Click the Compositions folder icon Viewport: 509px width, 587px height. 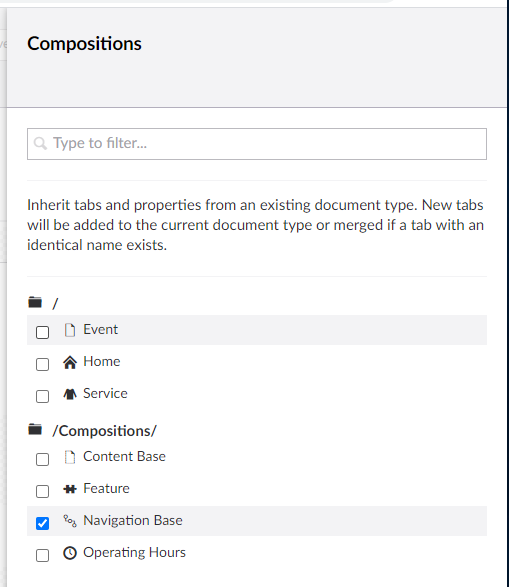point(35,429)
